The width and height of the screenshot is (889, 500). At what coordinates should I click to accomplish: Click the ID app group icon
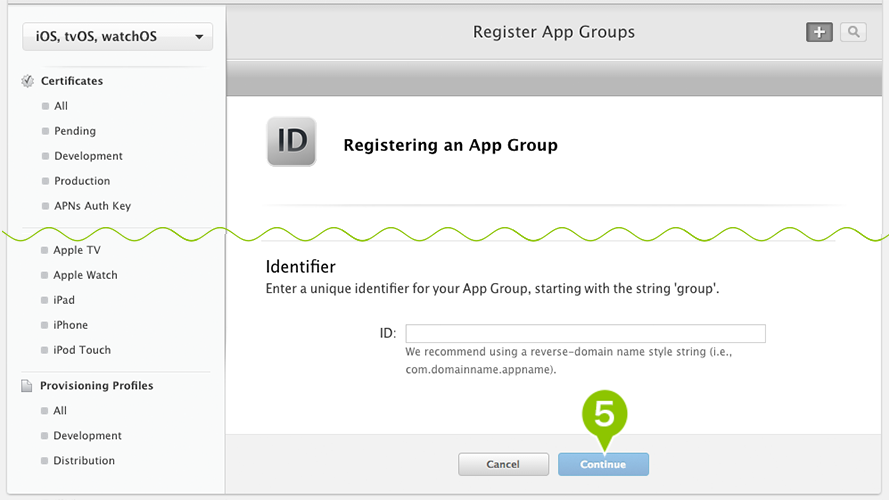(291, 142)
